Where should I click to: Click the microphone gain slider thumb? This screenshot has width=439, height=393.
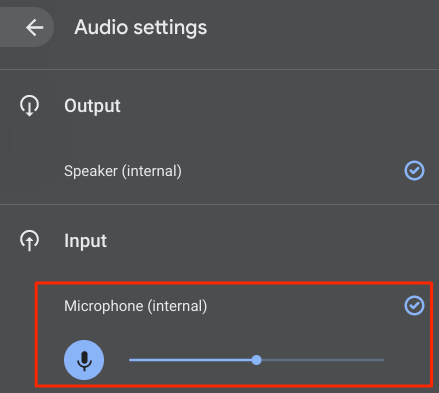tap(256, 360)
